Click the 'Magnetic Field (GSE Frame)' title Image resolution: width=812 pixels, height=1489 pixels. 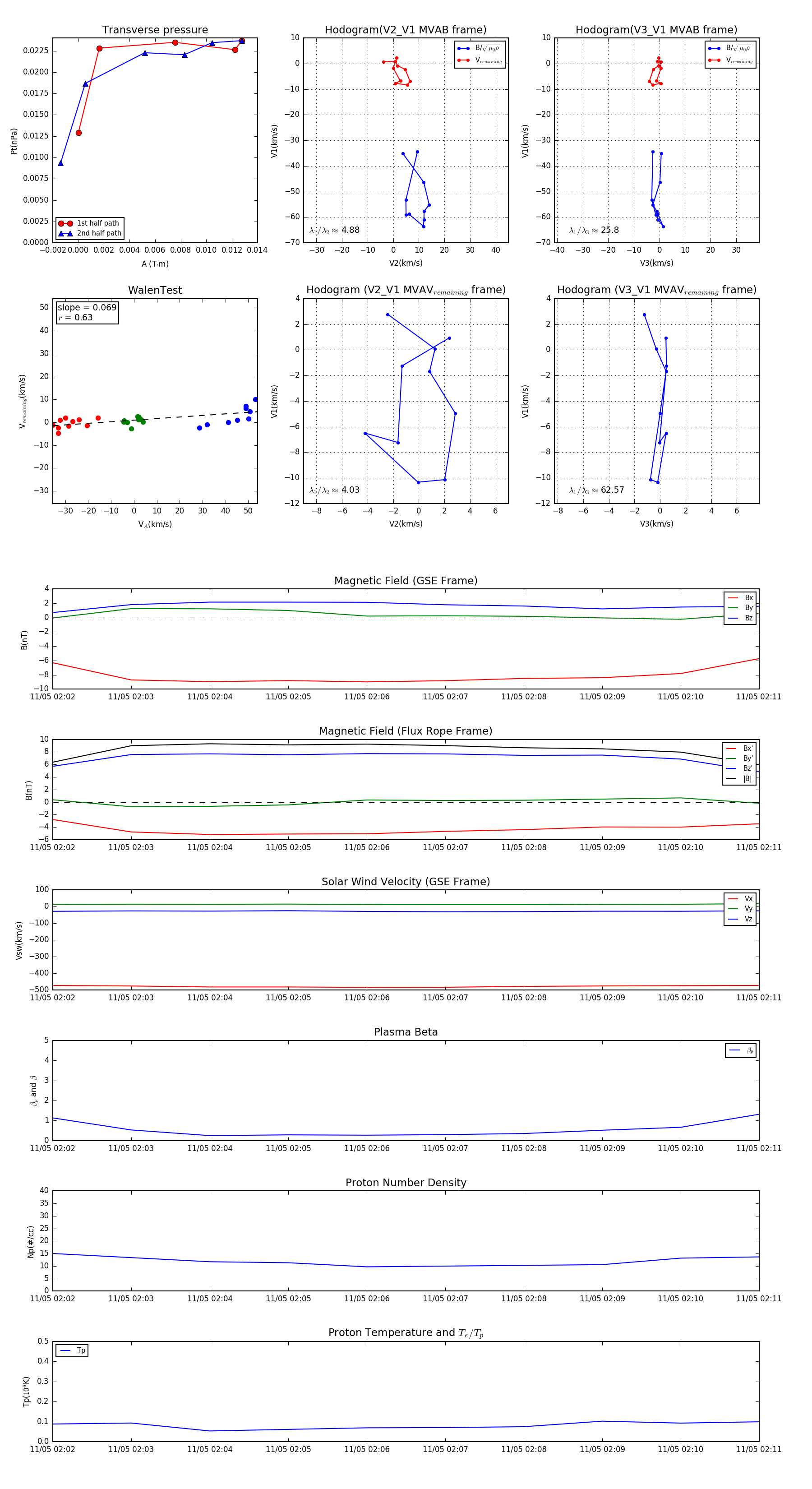(406, 581)
